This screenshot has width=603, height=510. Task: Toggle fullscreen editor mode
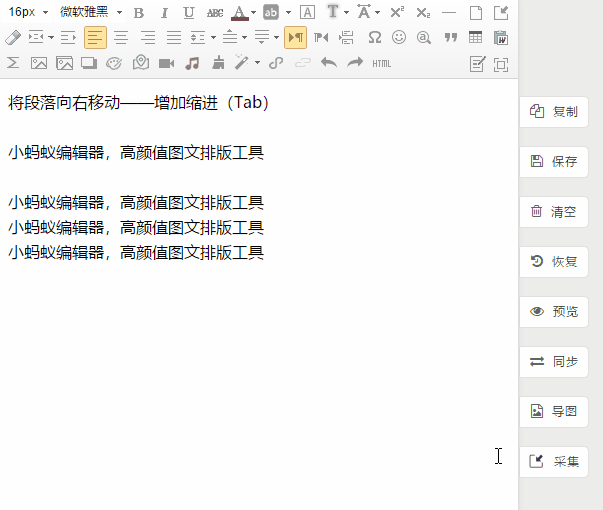point(501,64)
